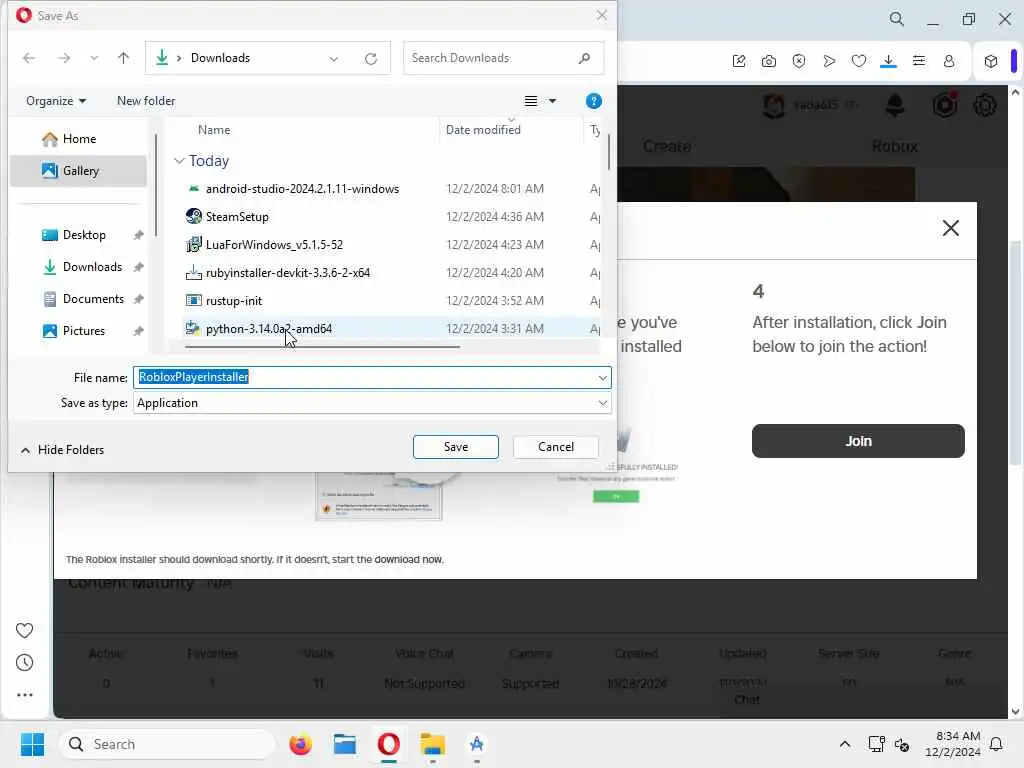The width and height of the screenshot is (1024, 768).
Task: Open the Roblox Create tab
Action: click(x=667, y=146)
